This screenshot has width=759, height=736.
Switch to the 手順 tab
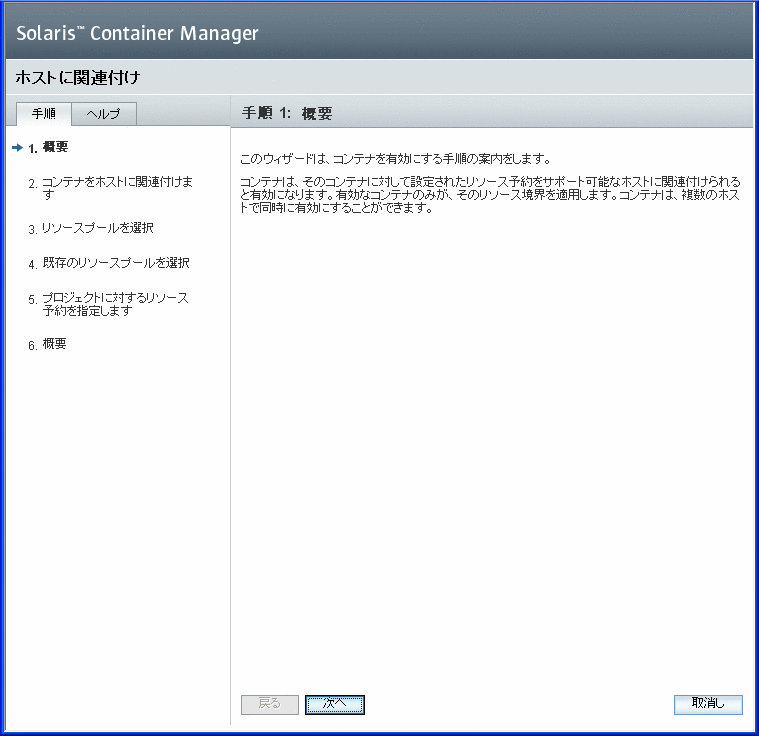(x=44, y=114)
